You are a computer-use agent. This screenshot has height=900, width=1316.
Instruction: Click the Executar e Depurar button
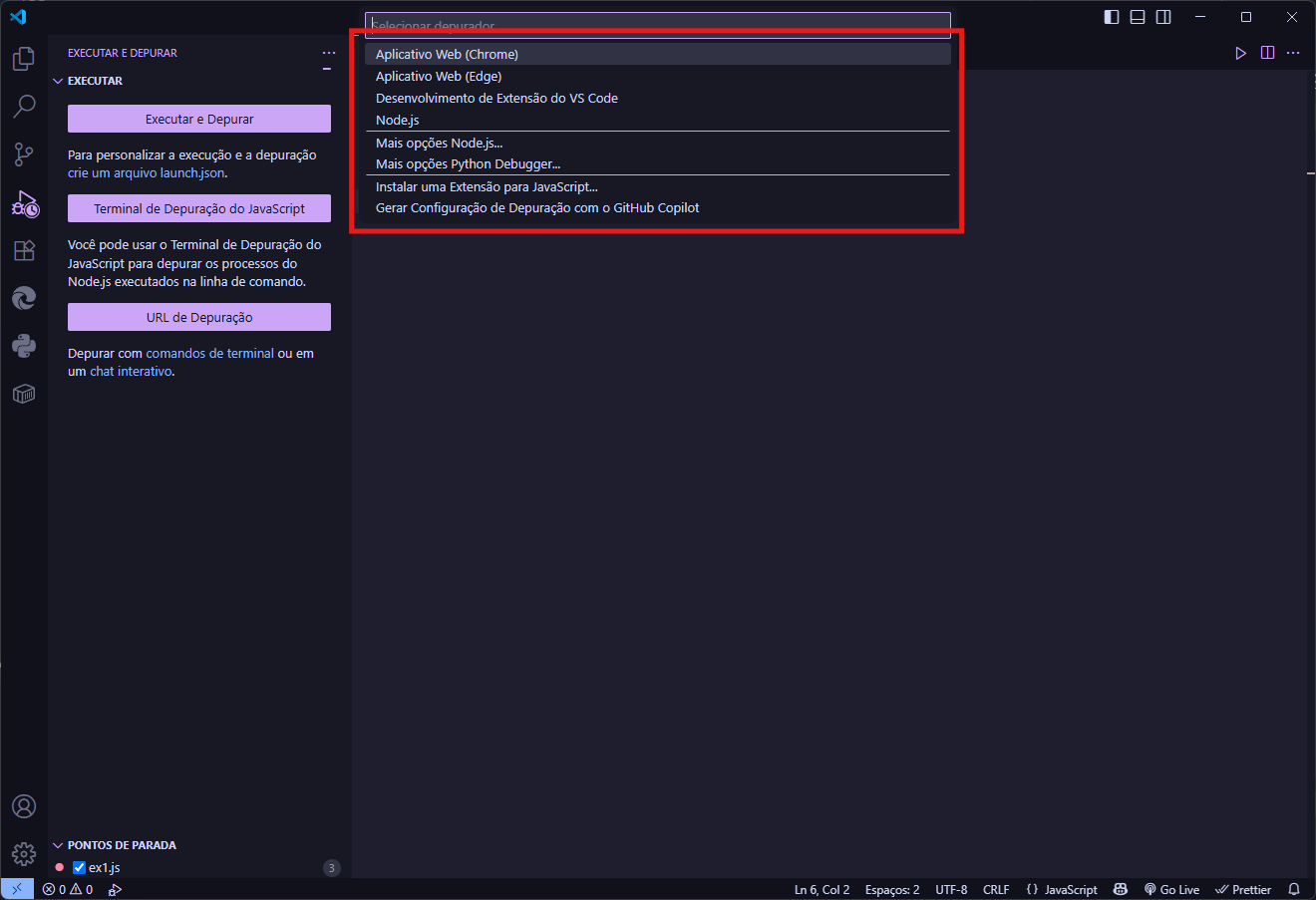pyautogui.click(x=199, y=119)
